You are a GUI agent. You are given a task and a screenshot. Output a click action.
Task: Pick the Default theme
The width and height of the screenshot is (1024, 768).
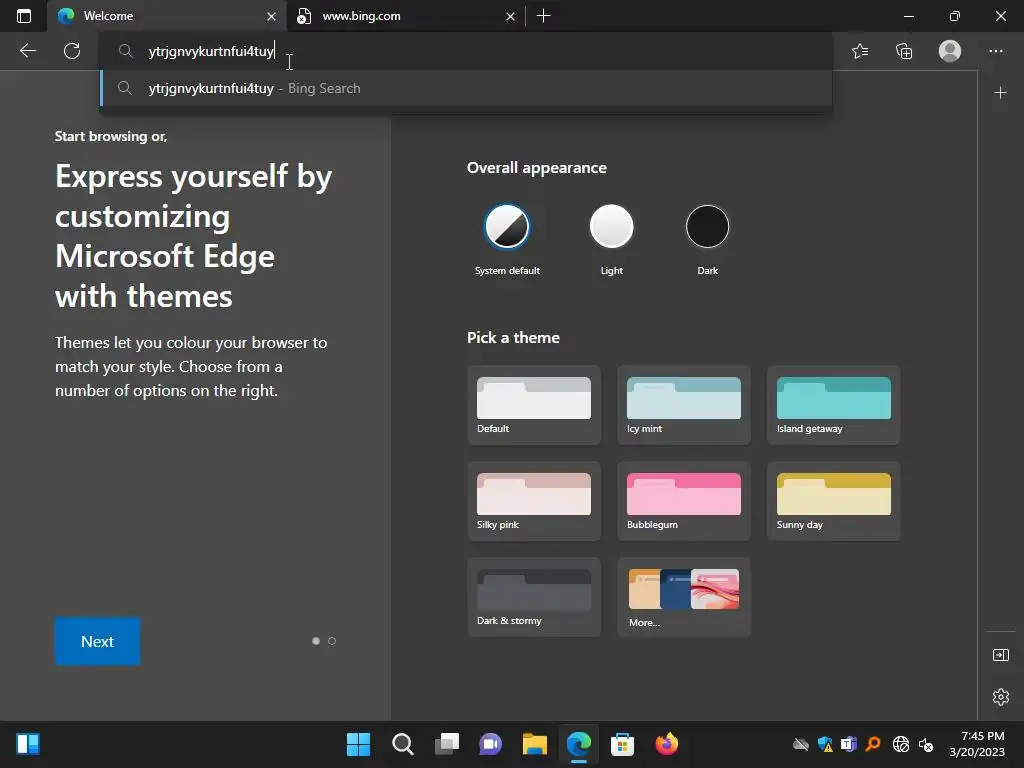tap(534, 406)
